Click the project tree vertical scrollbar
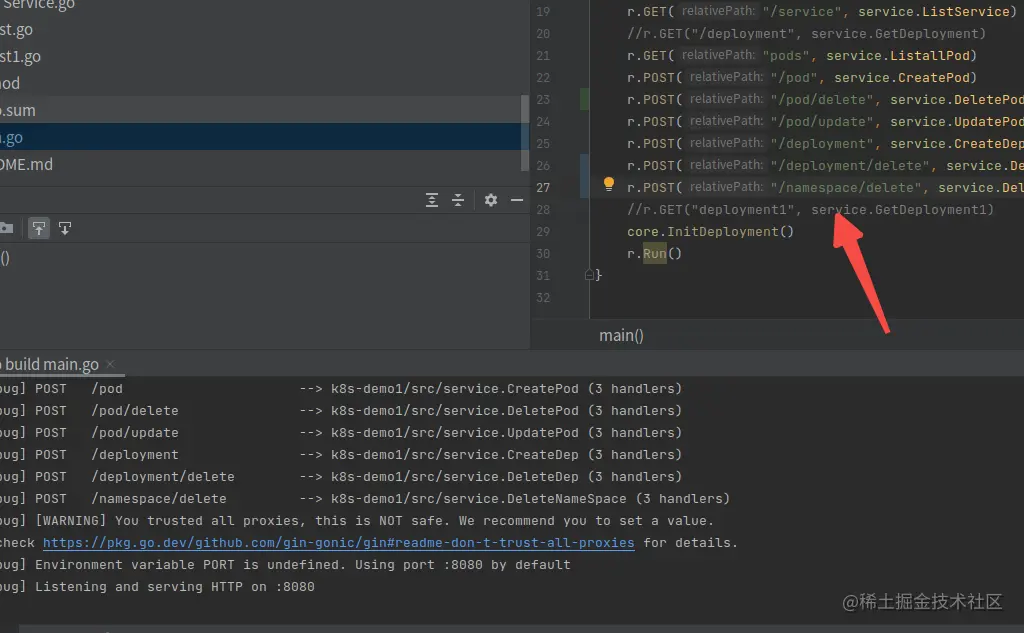Image resolution: width=1024 pixels, height=633 pixels. click(525, 133)
